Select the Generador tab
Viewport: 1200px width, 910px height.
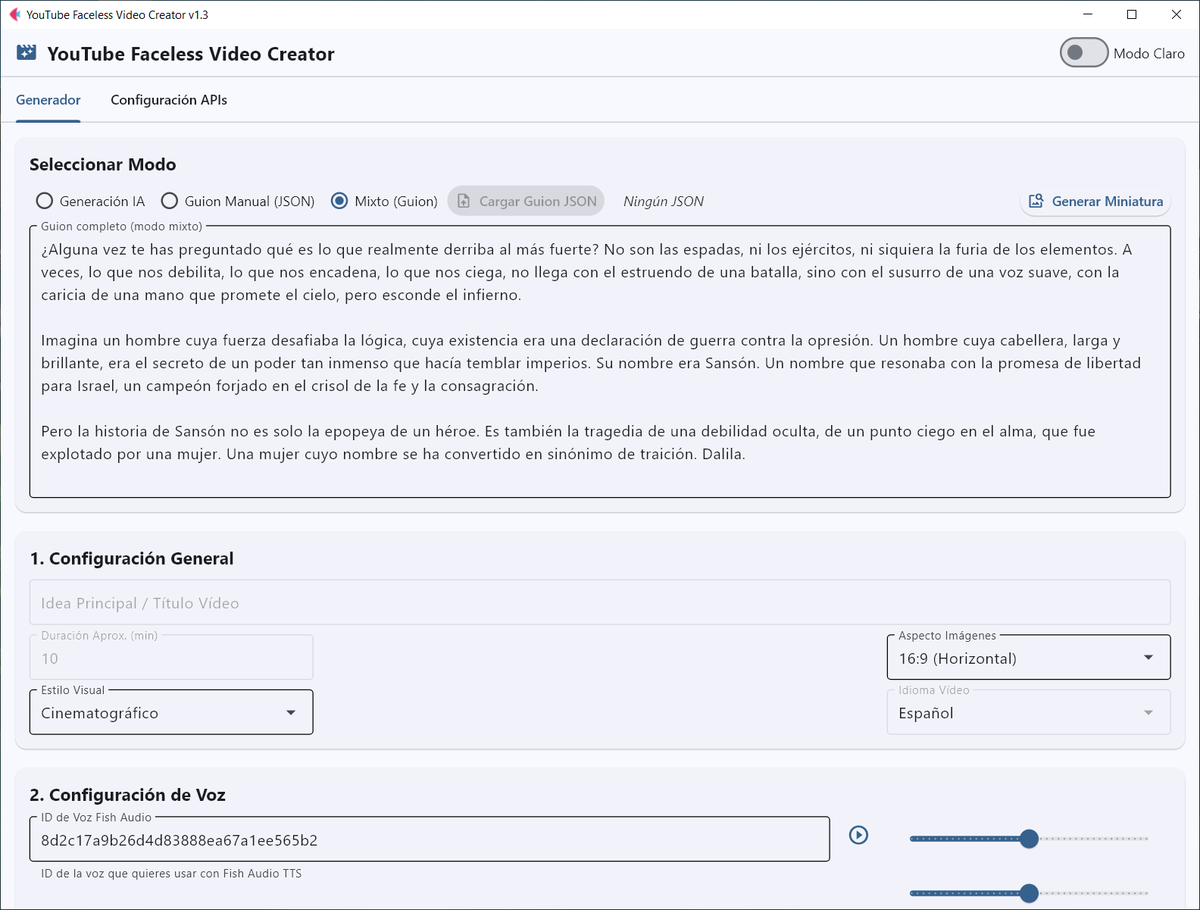48,100
